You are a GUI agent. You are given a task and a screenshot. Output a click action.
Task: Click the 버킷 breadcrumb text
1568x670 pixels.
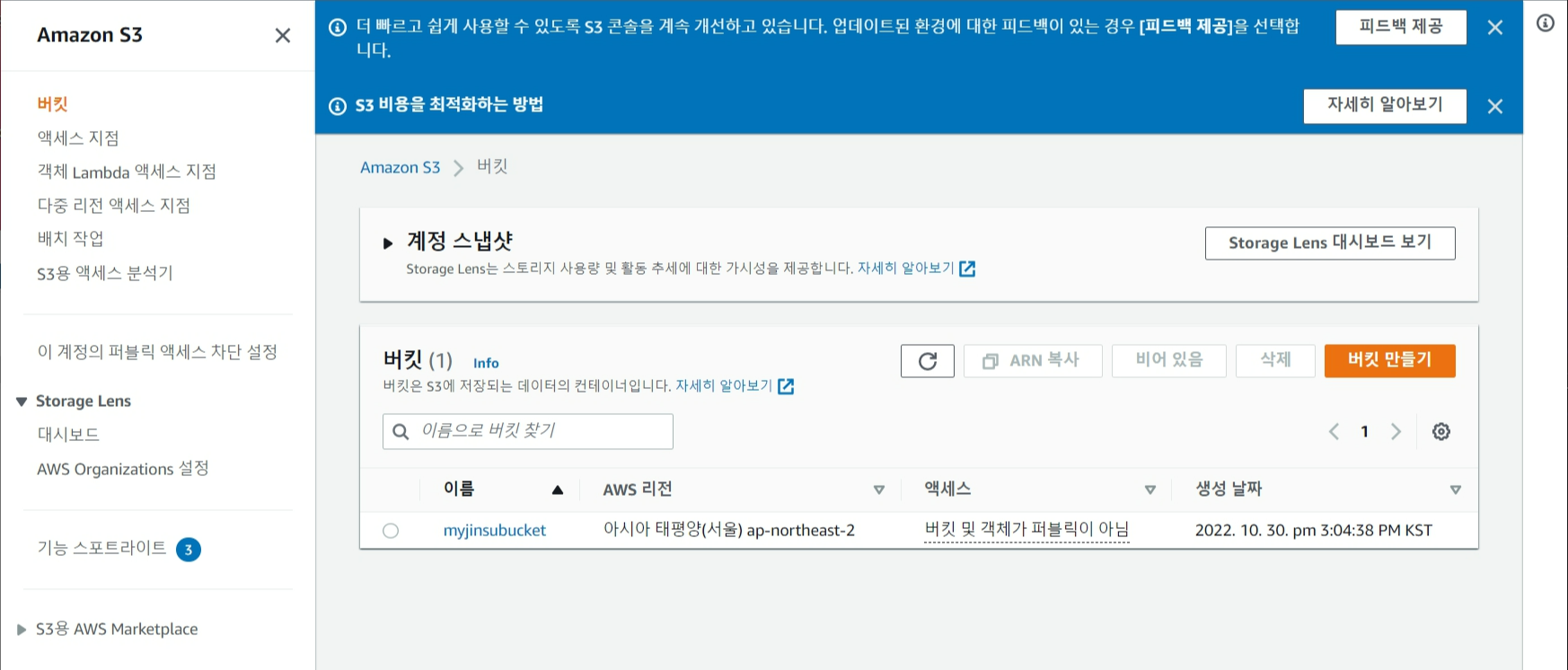[492, 167]
